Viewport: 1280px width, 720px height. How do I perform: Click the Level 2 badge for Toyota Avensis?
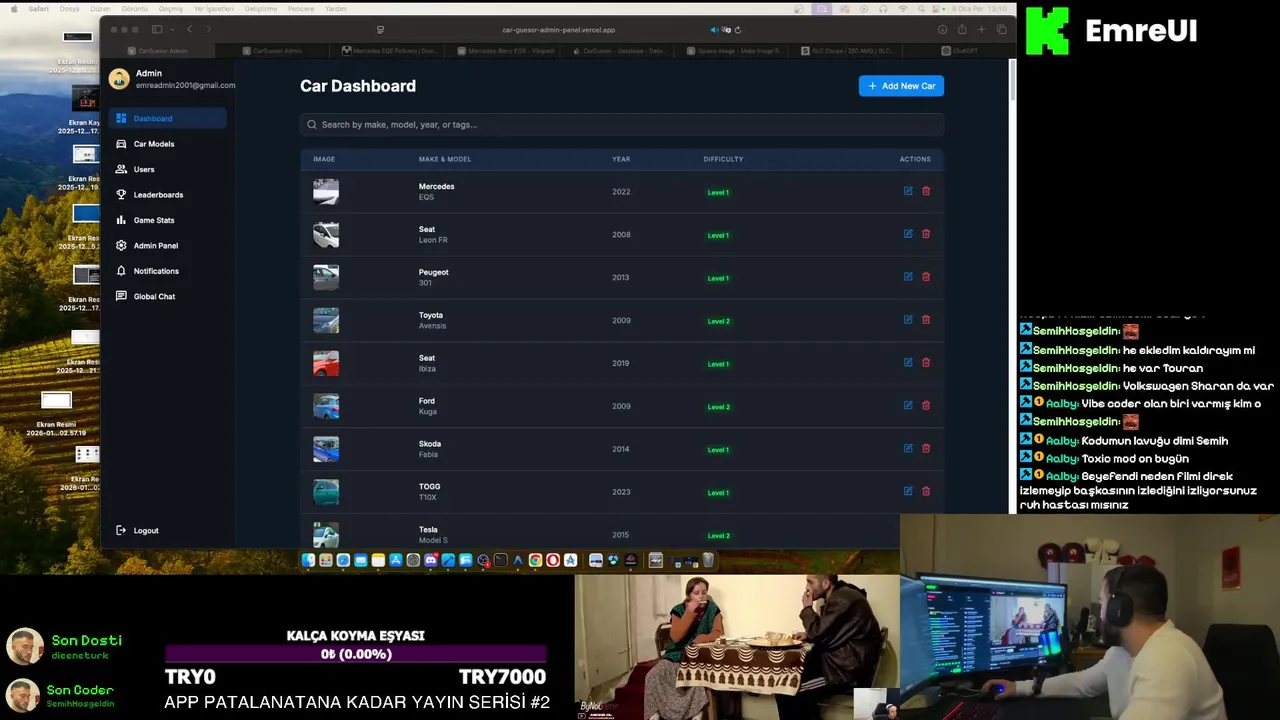tap(718, 321)
